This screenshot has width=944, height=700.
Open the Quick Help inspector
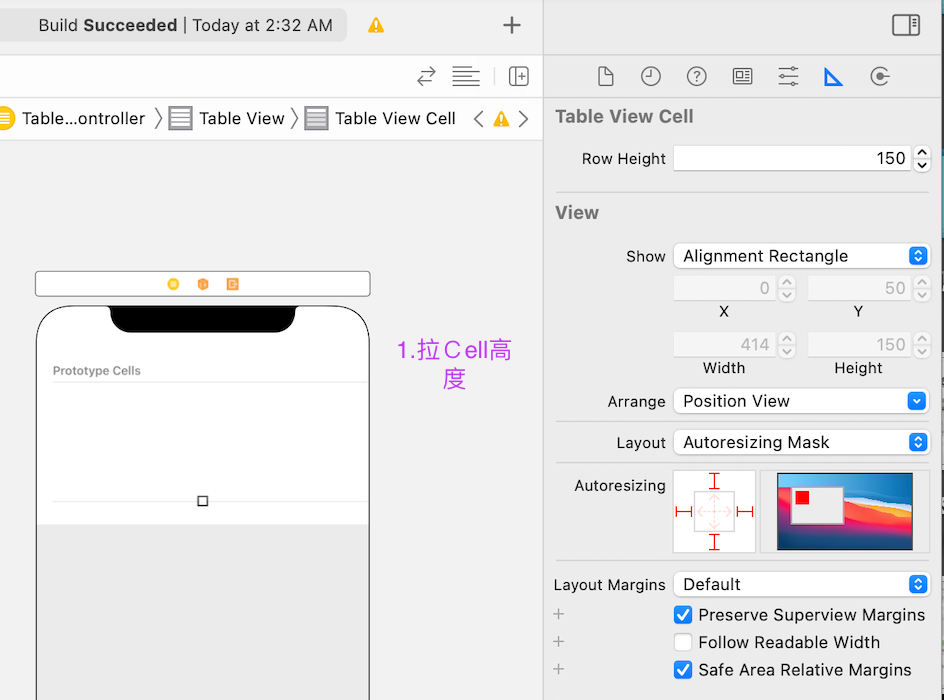pyautogui.click(x=696, y=76)
